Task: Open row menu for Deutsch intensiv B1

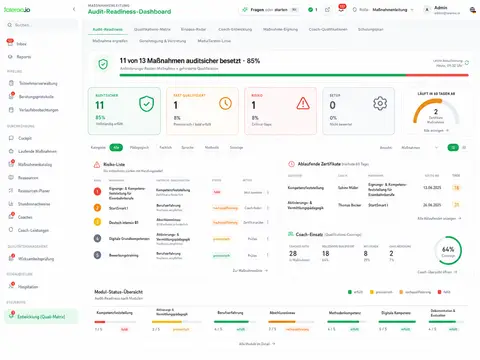Action: coord(268,222)
